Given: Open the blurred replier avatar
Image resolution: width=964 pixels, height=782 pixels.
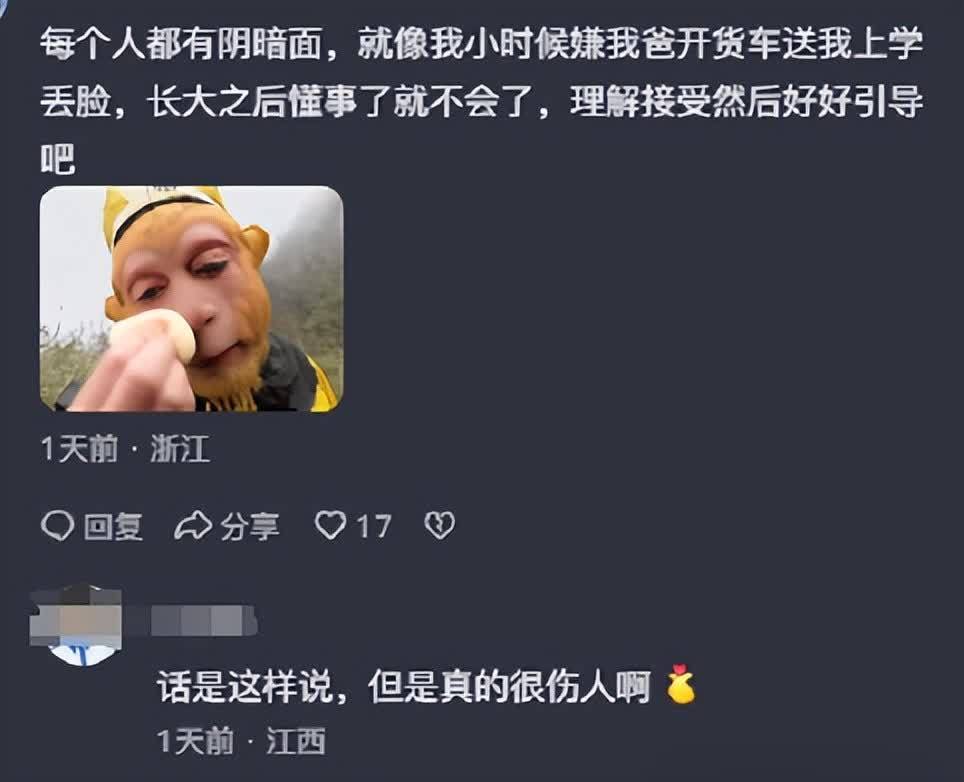Looking at the screenshot, I should point(76,624).
